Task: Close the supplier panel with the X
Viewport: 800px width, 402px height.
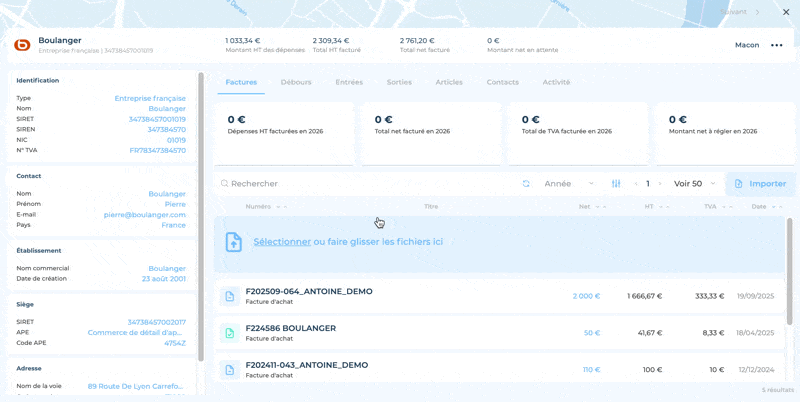Action: (x=786, y=12)
